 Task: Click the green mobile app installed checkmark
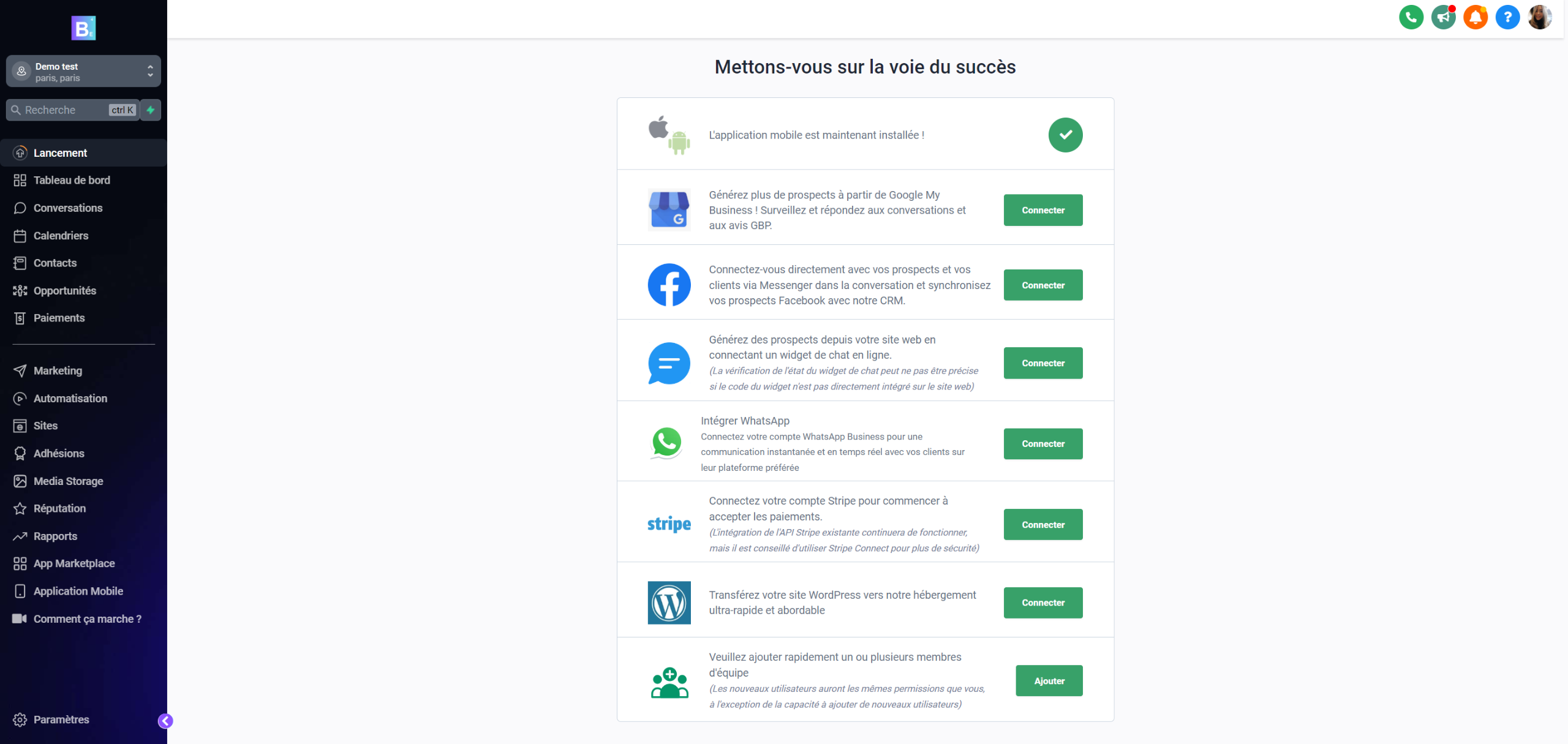click(x=1065, y=135)
